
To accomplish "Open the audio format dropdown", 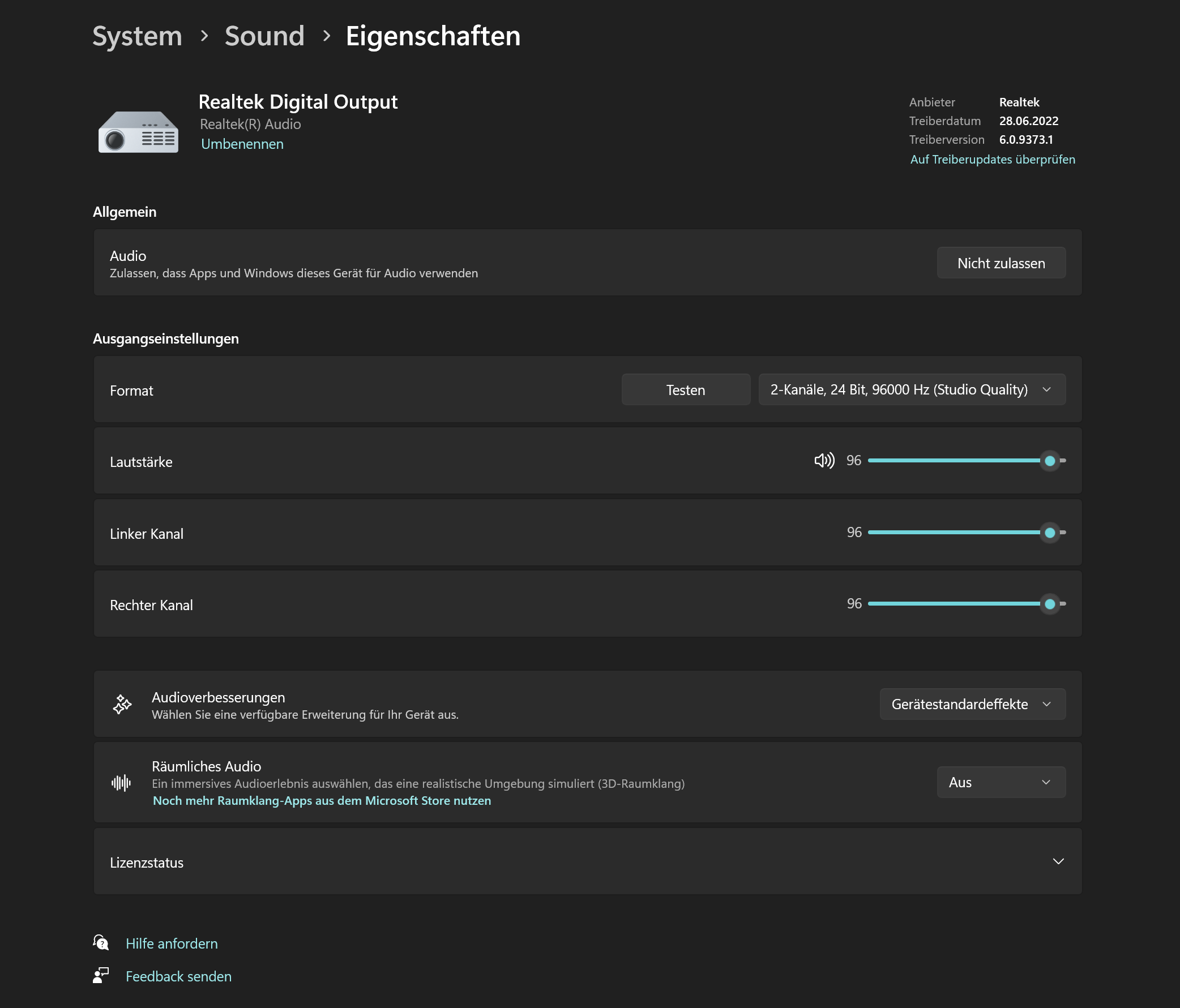I will click(911, 389).
